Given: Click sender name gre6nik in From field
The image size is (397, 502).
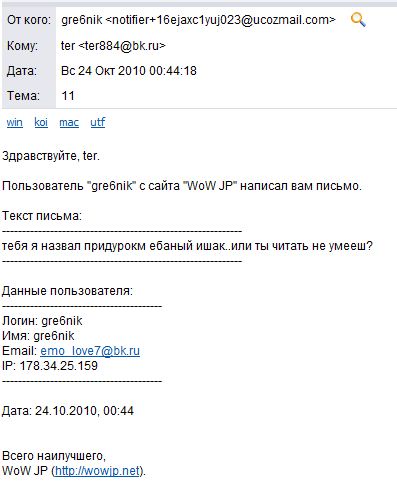Looking at the screenshot, I should [x=82, y=20].
